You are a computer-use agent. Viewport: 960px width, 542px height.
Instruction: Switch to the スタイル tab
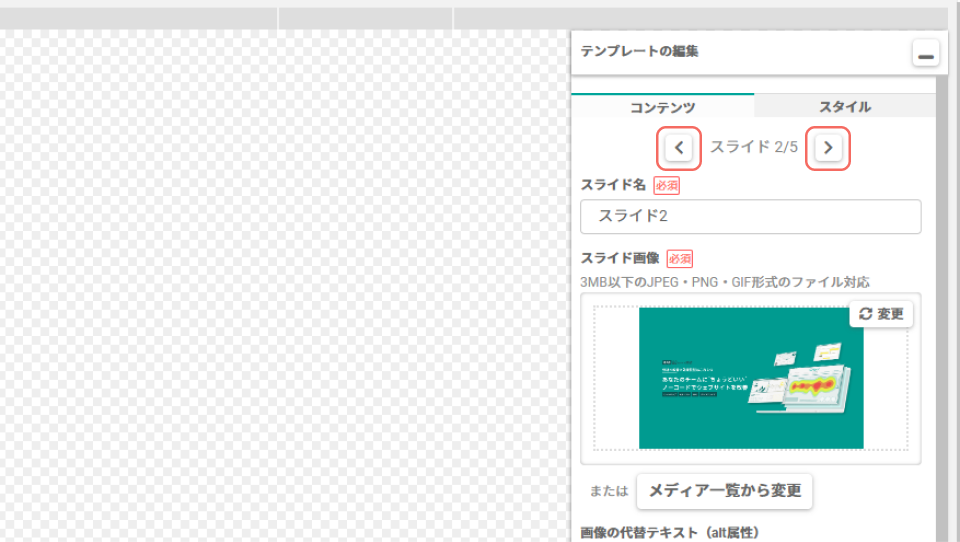845,107
